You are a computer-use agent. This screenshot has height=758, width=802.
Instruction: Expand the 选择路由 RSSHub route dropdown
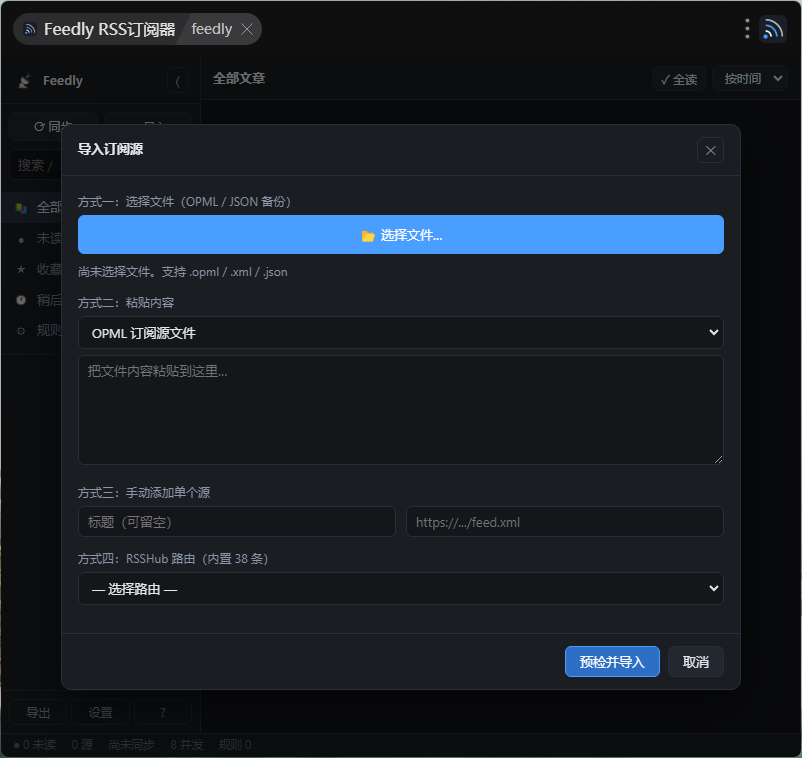pyautogui.click(x=400, y=589)
